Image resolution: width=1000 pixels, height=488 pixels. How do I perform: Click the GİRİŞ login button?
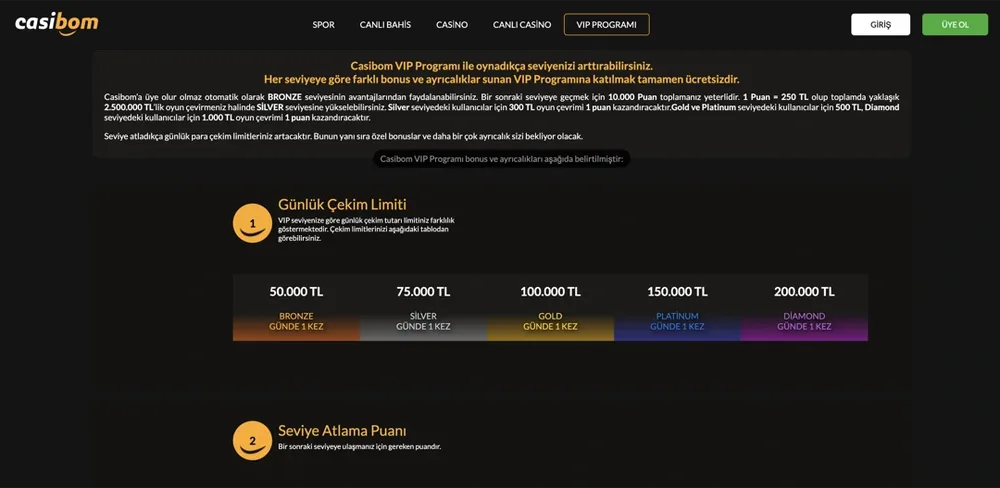pos(880,24)
